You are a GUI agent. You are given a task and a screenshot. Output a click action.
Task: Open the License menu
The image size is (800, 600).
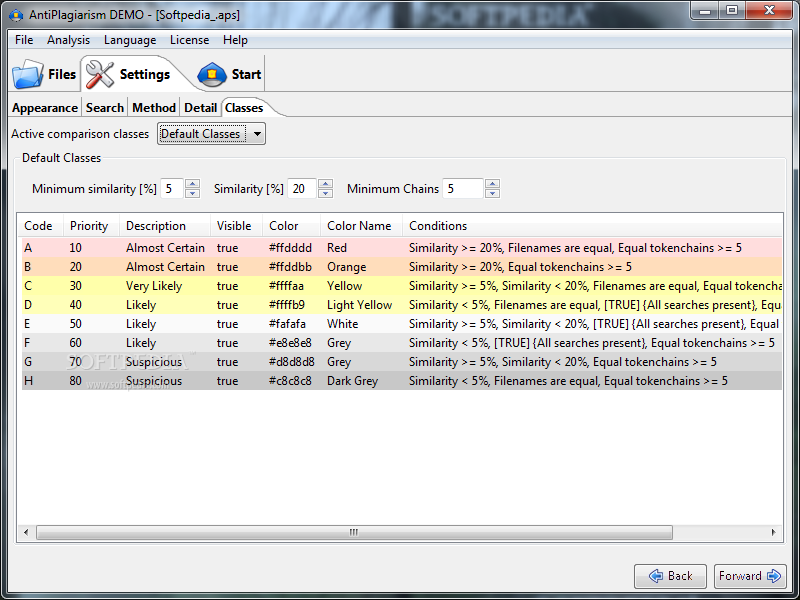click(x=189, y=40)
